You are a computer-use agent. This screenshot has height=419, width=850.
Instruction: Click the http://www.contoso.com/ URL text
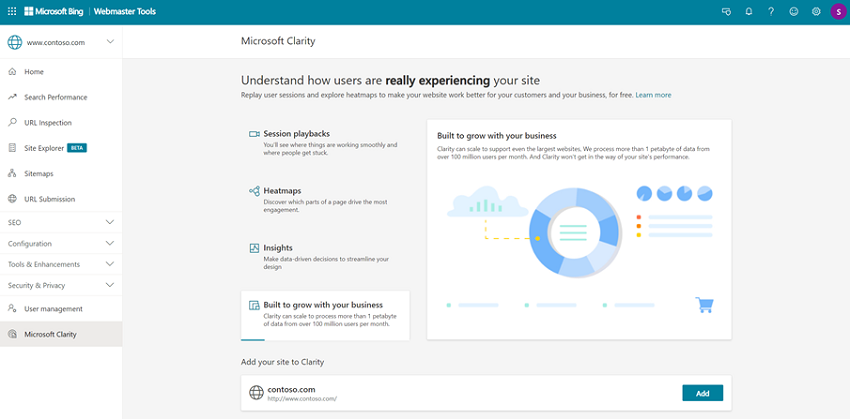click(302, 398)
